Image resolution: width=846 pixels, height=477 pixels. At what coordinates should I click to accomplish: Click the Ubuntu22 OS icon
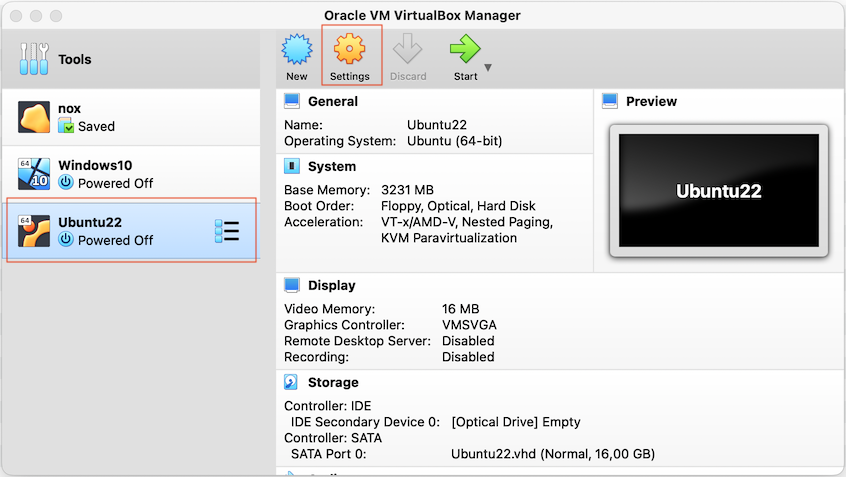(34, 231)
